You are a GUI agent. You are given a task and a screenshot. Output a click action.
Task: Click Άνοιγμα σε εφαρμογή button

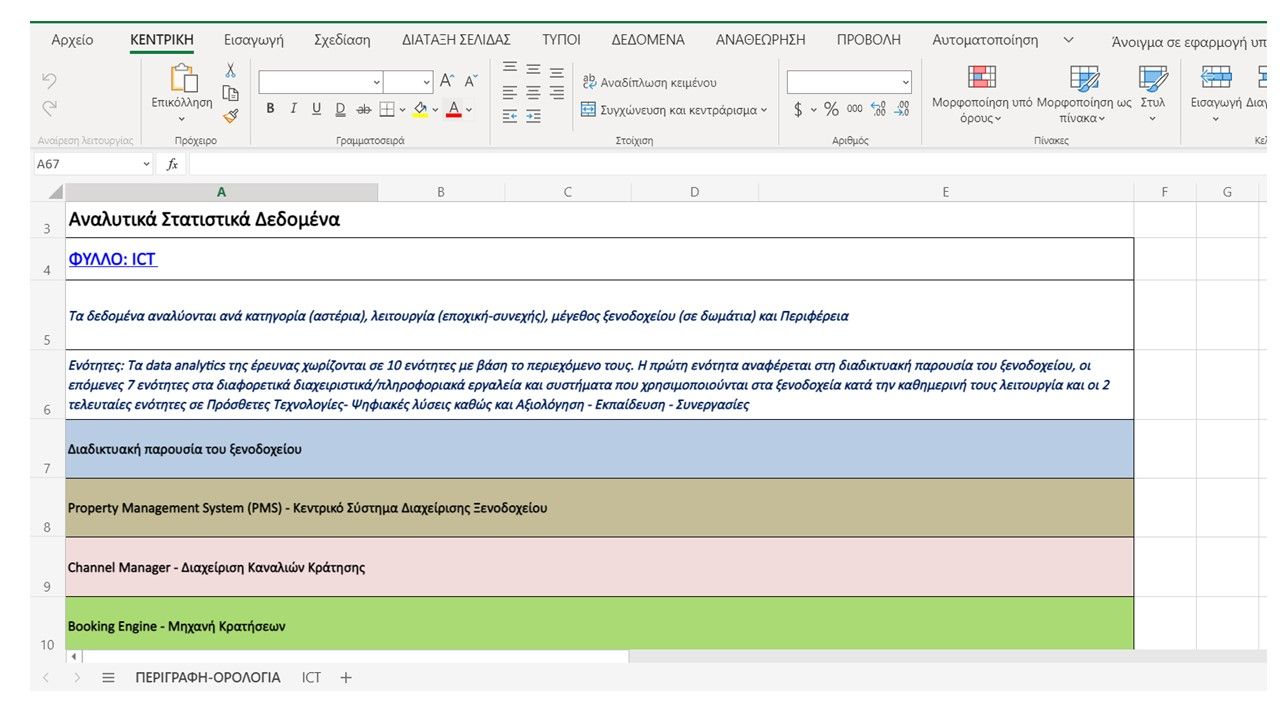click(1188, 42)
